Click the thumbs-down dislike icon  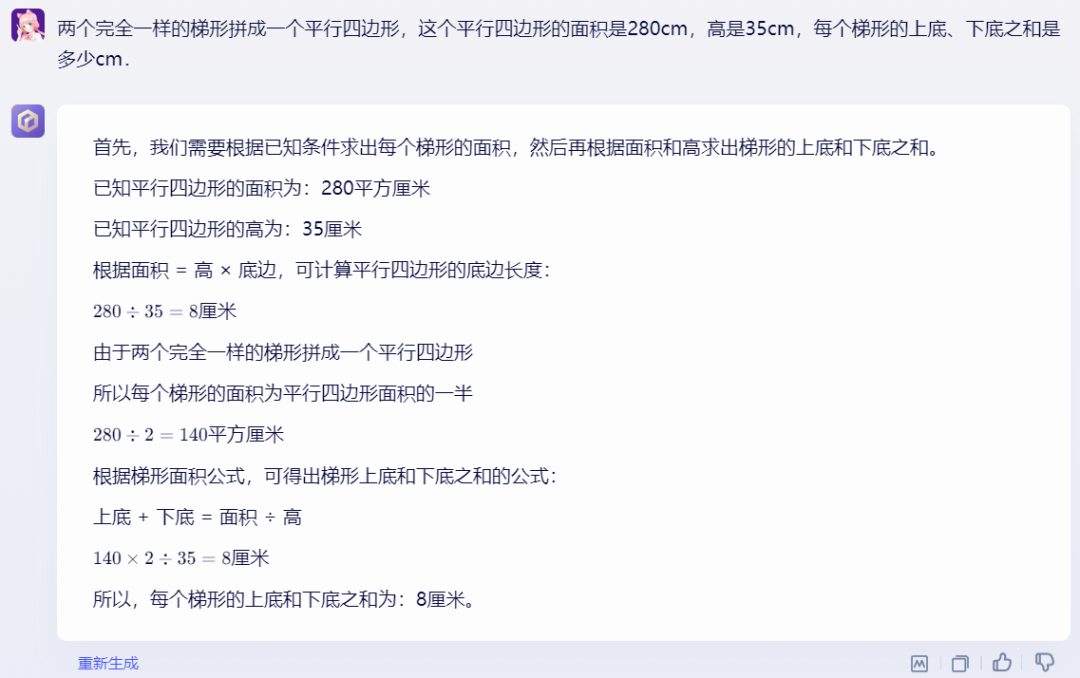(1044, 663)
